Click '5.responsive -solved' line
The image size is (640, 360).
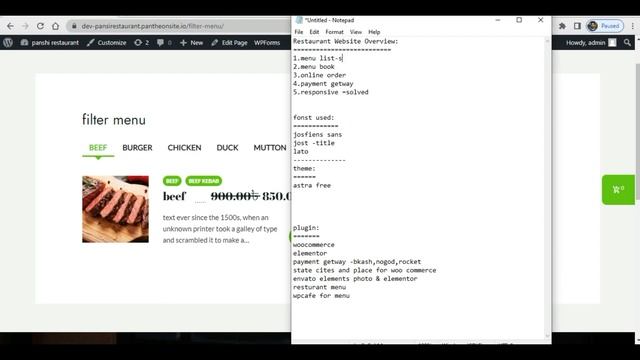[331, 92]
